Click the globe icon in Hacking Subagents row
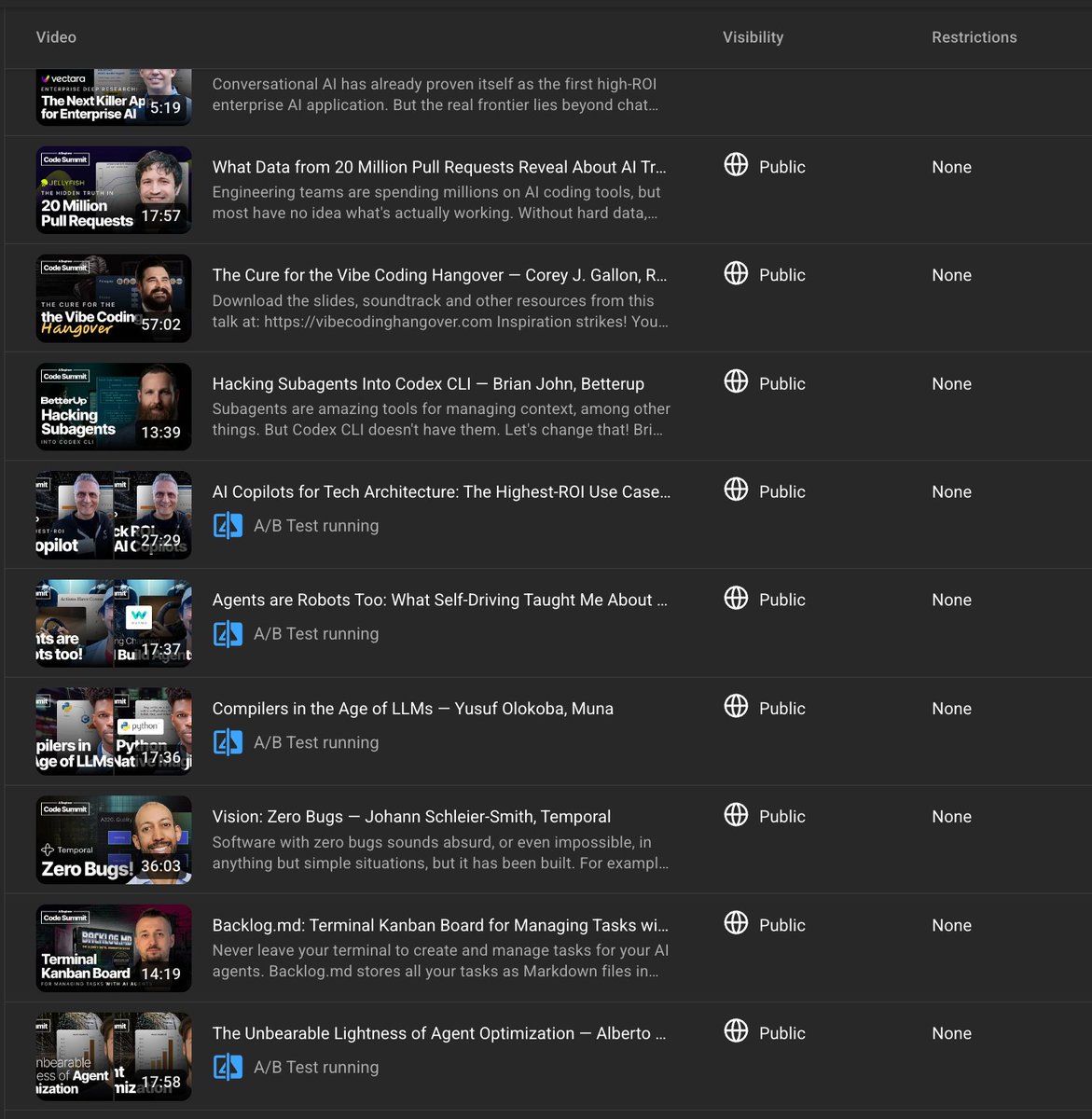This screenshot has width=1092, height=1119. click(x=736, y=381)
